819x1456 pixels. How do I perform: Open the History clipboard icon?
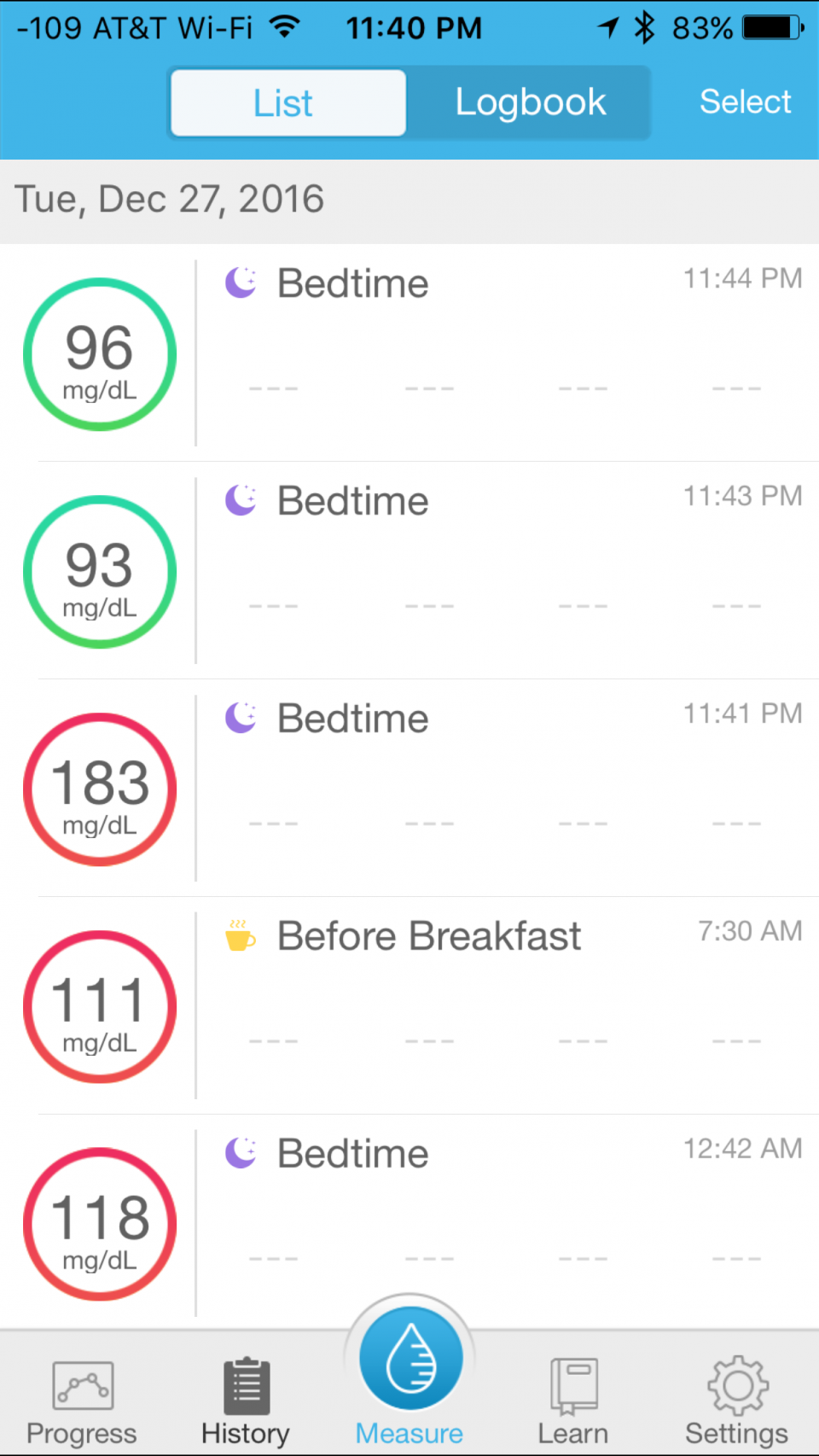pyautogui.click(x=247, y=1386)
